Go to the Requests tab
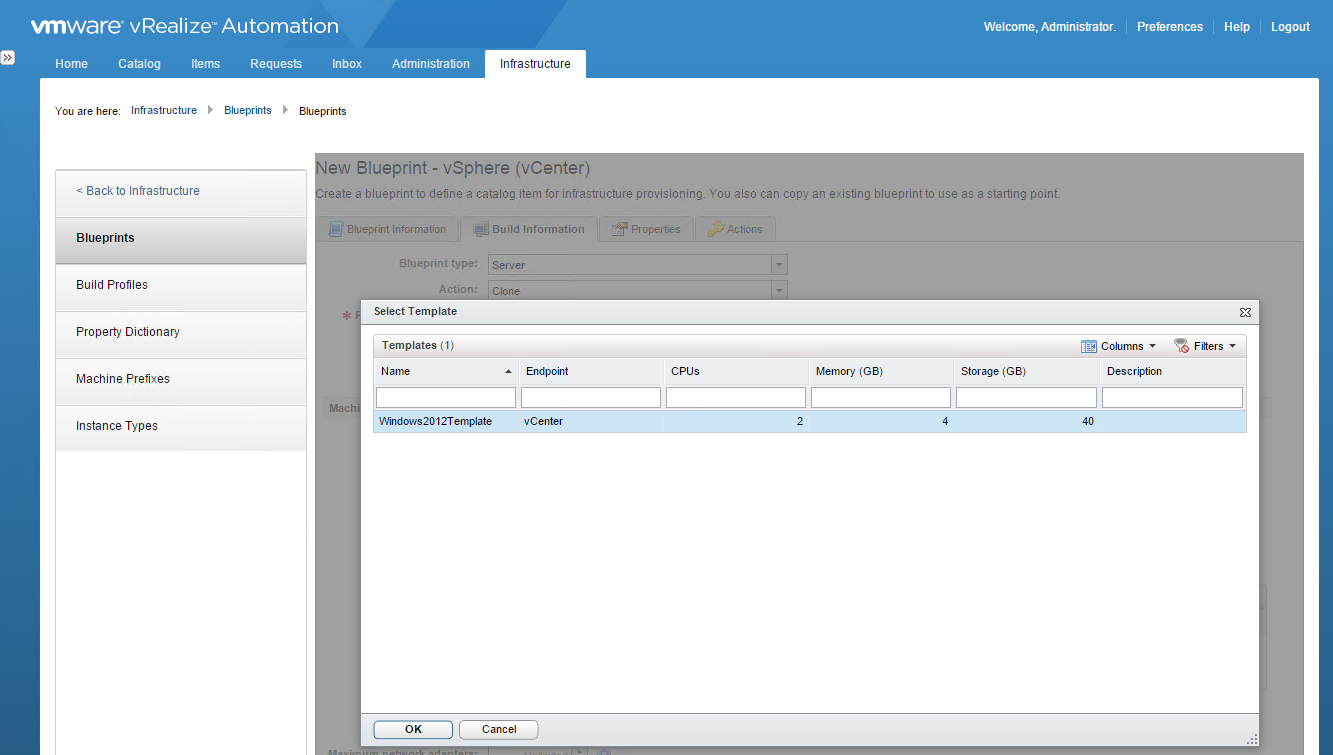Screen dimensions: 1333x755 point(276,64)
